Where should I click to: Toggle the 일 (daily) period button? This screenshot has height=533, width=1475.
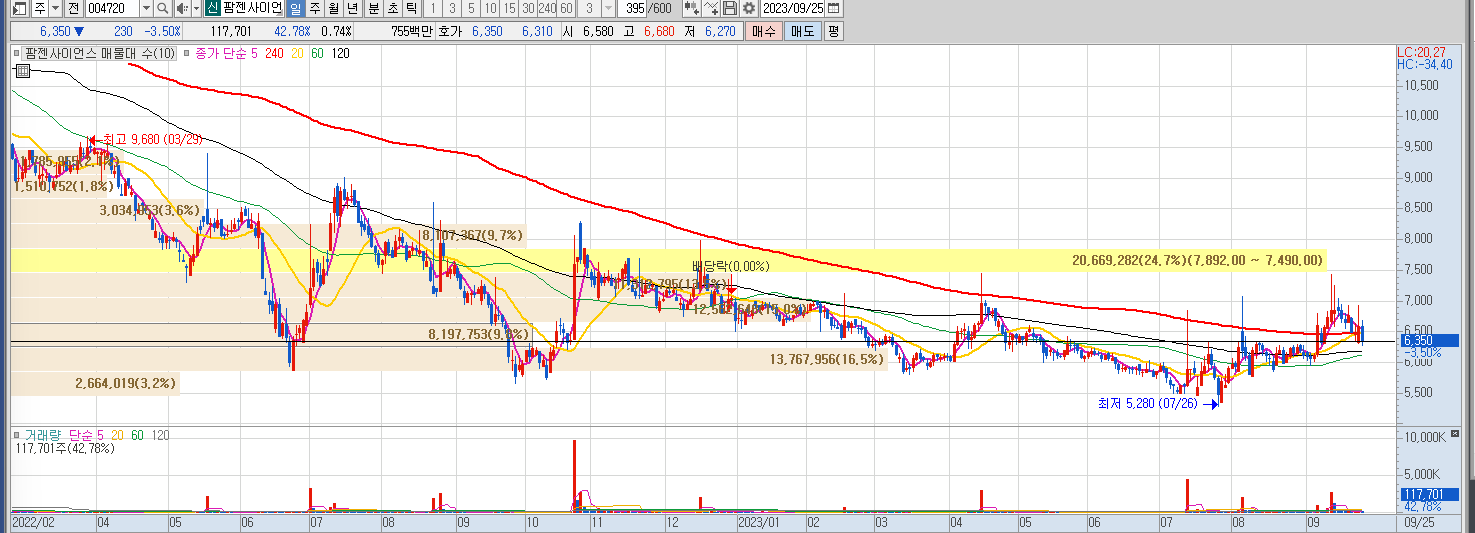click(x=295, y=9)
